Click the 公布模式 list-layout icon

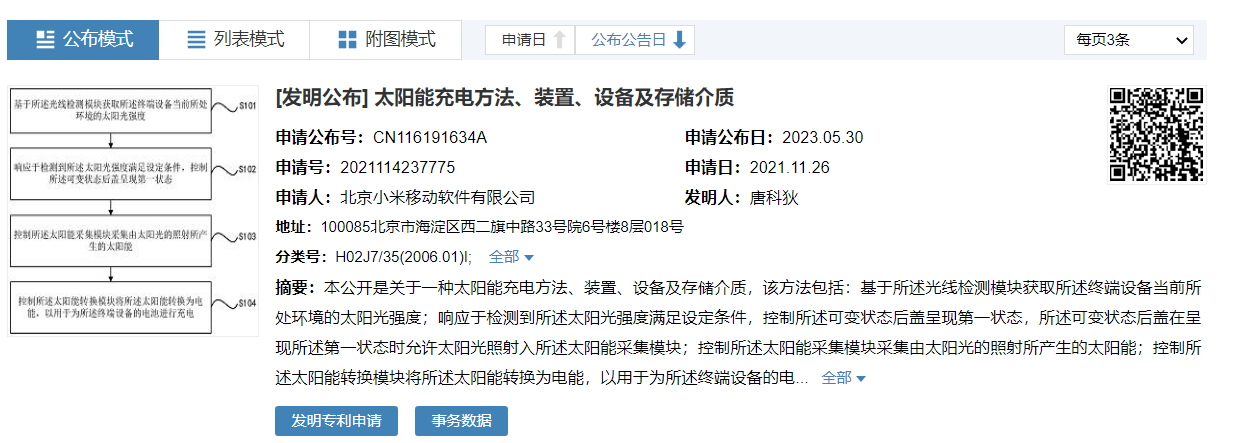(45, 40)
